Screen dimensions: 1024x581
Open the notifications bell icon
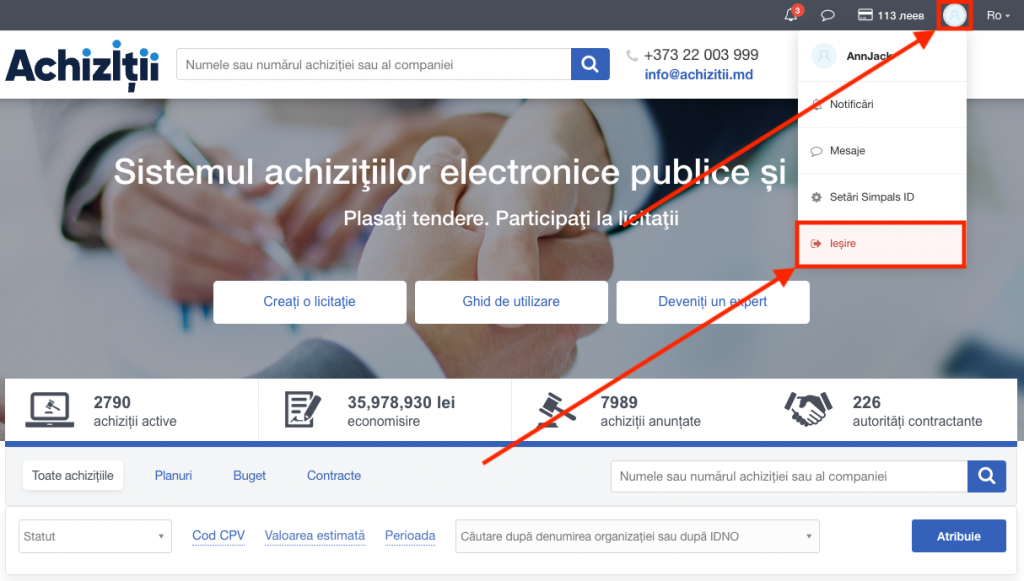pos(792,15)
